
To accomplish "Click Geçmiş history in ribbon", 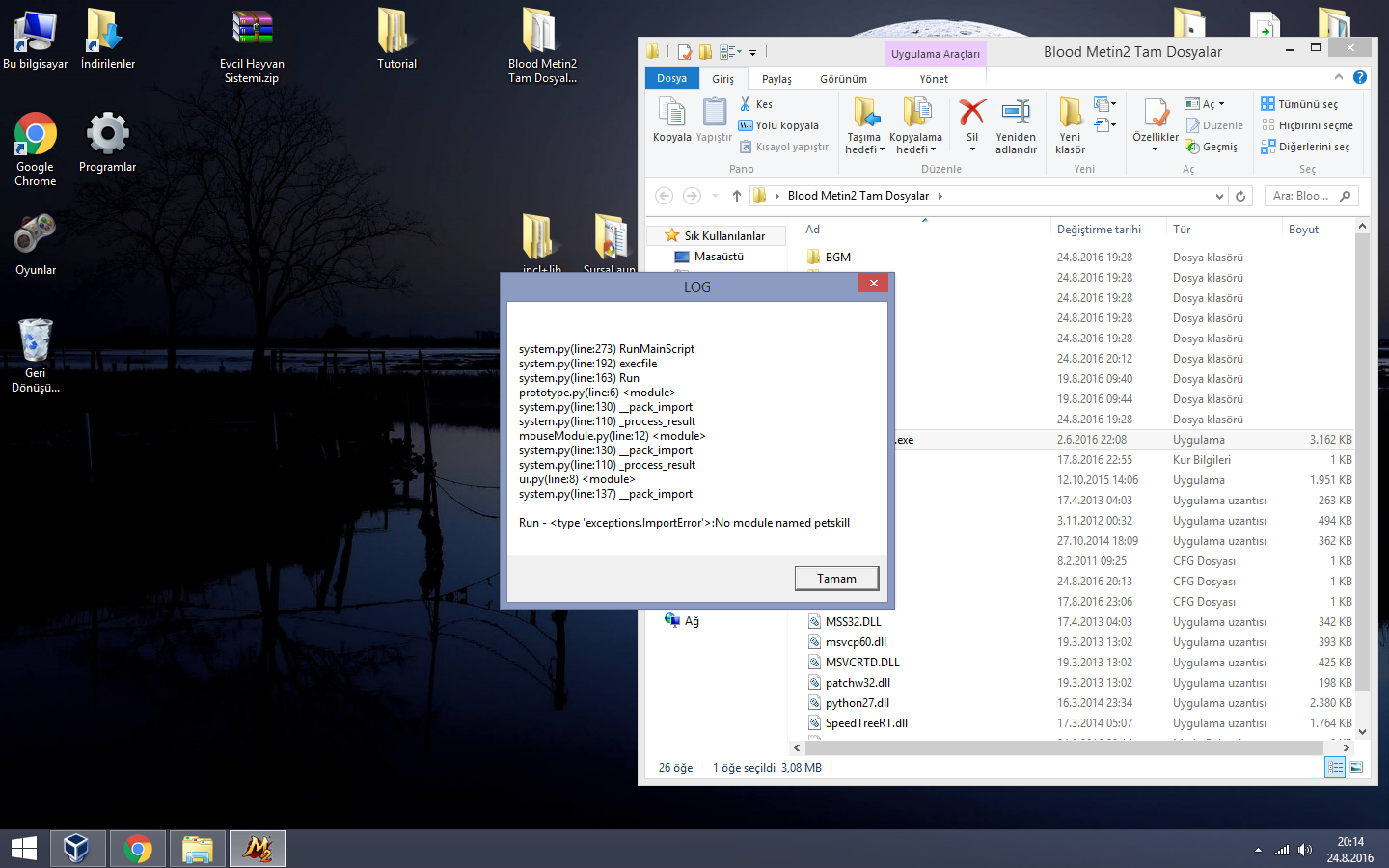I will [x=1211, y=147].
